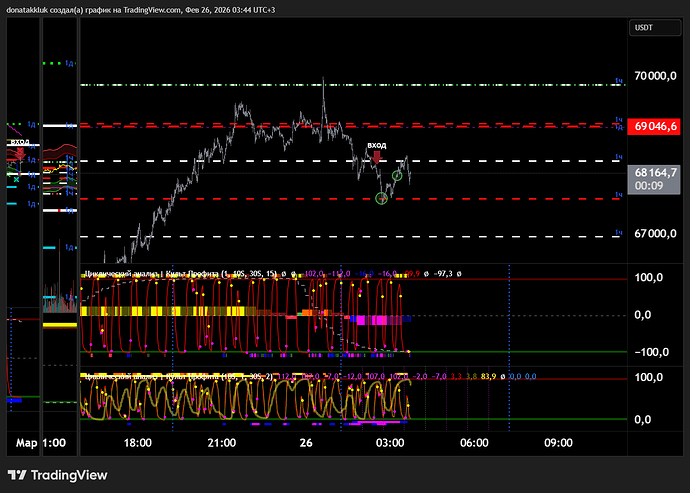Click the yellow 83,9 value in lower indicator

click(x=489, y=377)
